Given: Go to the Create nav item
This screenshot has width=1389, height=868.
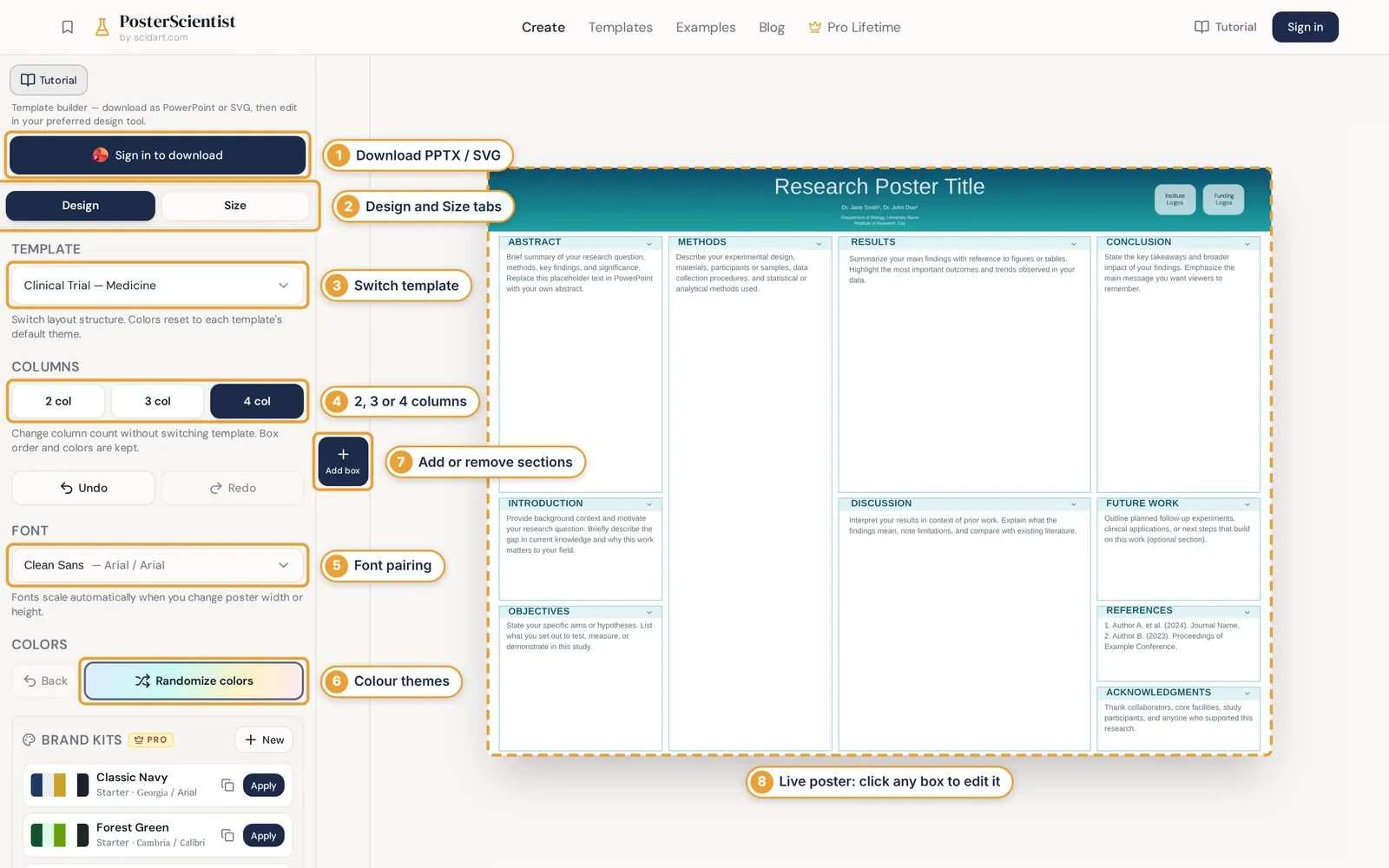Looking at the screenshot, I should [x=543, y=27].
